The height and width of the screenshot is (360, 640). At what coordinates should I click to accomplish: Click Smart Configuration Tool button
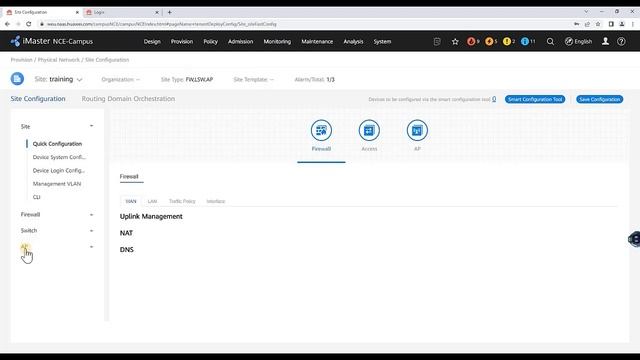pyautogui.click(x=535, y=99)
